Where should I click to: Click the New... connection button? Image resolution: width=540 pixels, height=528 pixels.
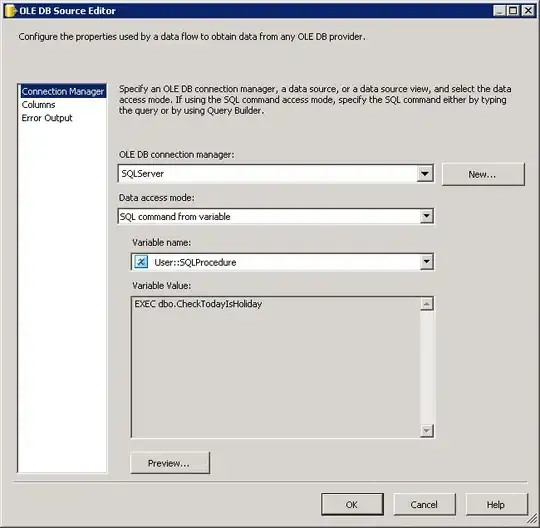483,175
